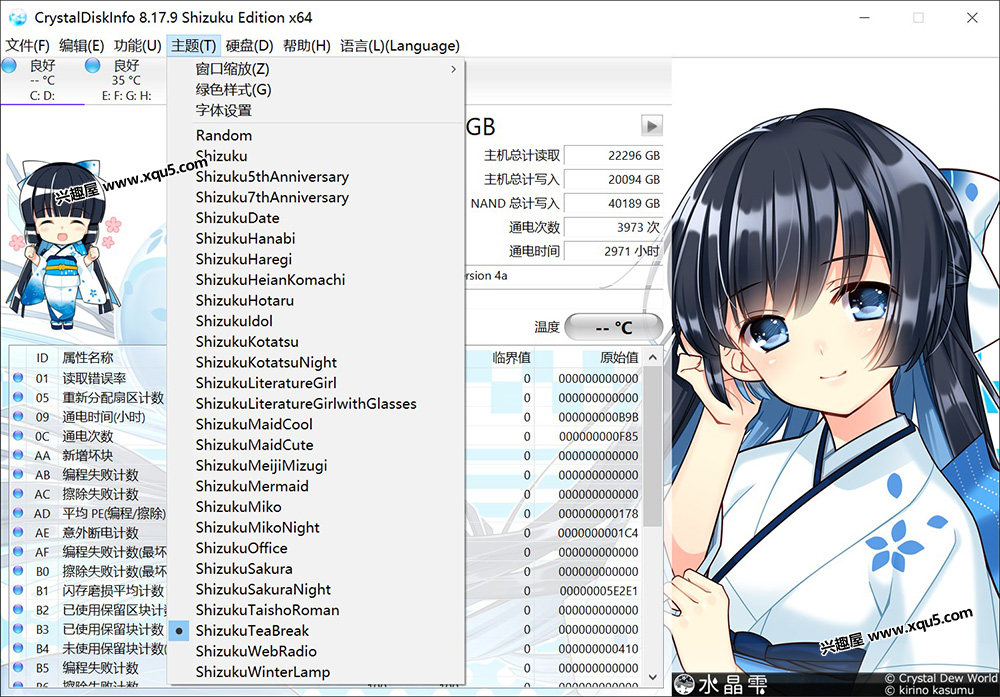
Task: Click the status dot for attribute AD
Action: [x=18, y=513]
